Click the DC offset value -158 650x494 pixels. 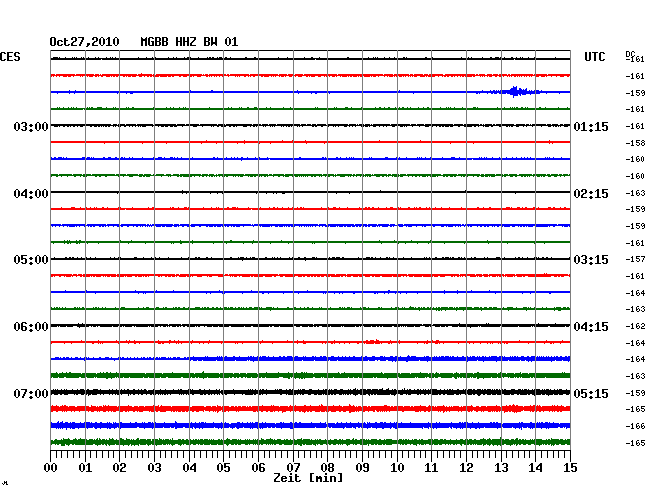pyautogui.click(x=635, y=143)
